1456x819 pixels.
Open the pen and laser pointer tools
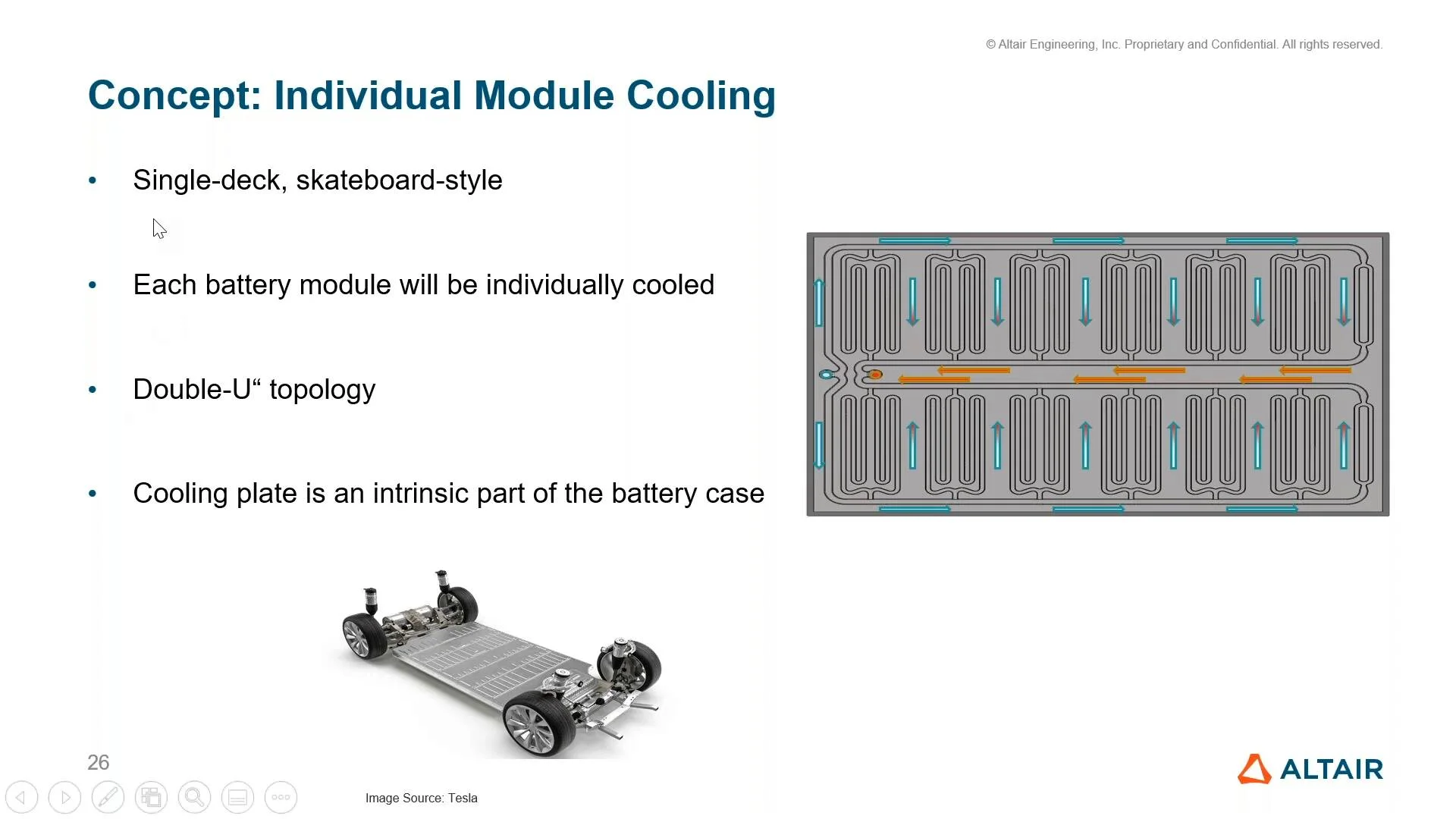[108, 797]
